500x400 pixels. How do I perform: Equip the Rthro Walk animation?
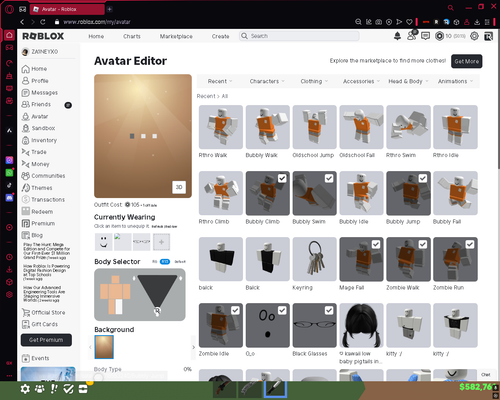click(x=221, y=127)
